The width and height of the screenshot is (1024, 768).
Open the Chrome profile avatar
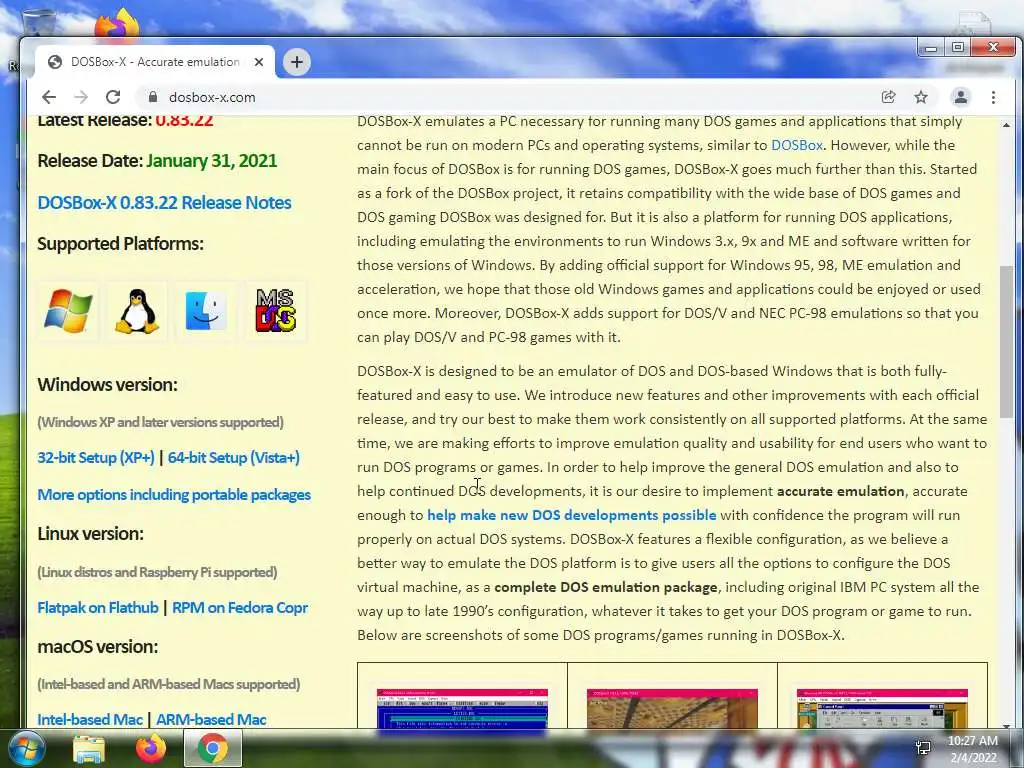pyautogui.click(x=961, y=97)
